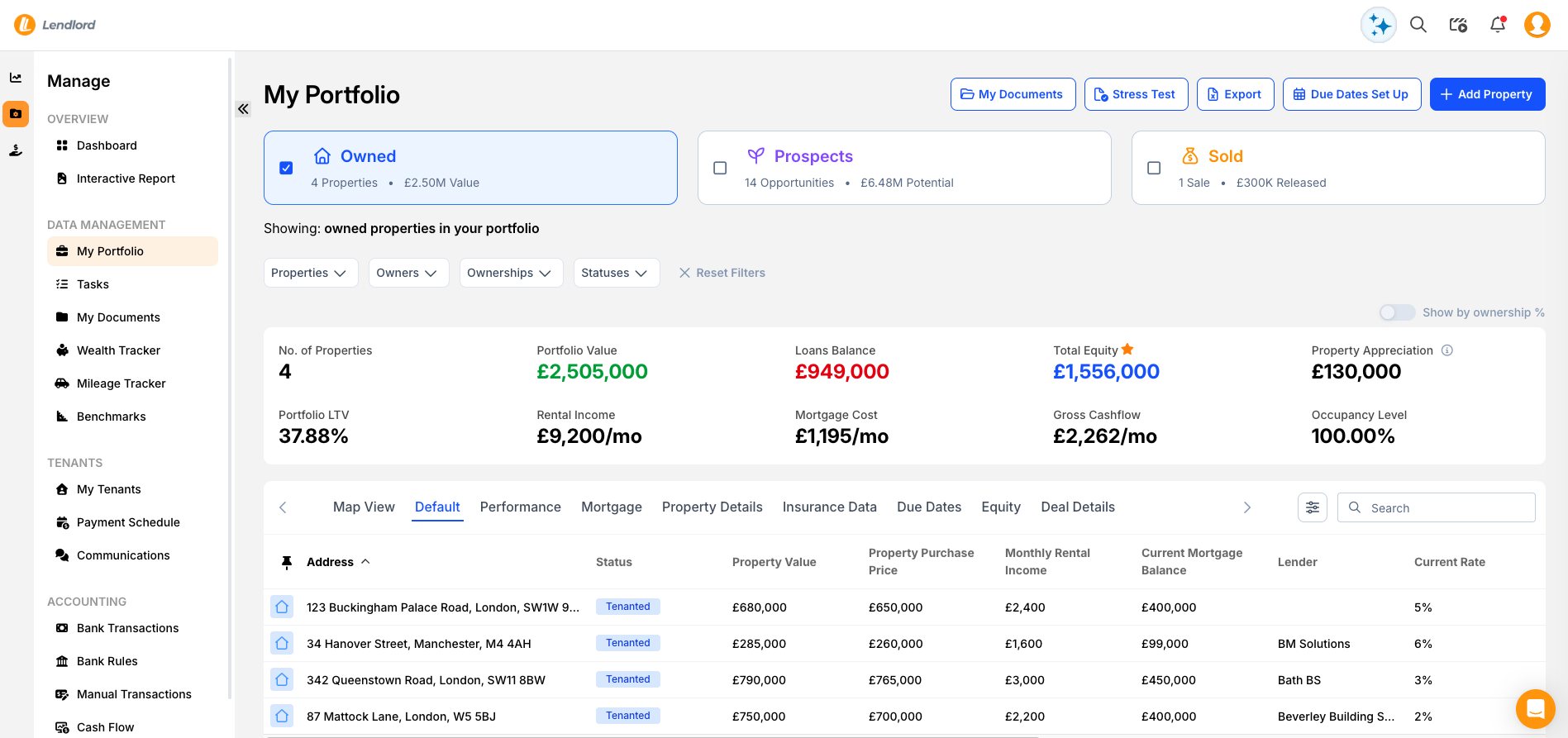The image size is (1568, 738).
Task: Switch to the Mortgage tab
Action: (611, 507)
